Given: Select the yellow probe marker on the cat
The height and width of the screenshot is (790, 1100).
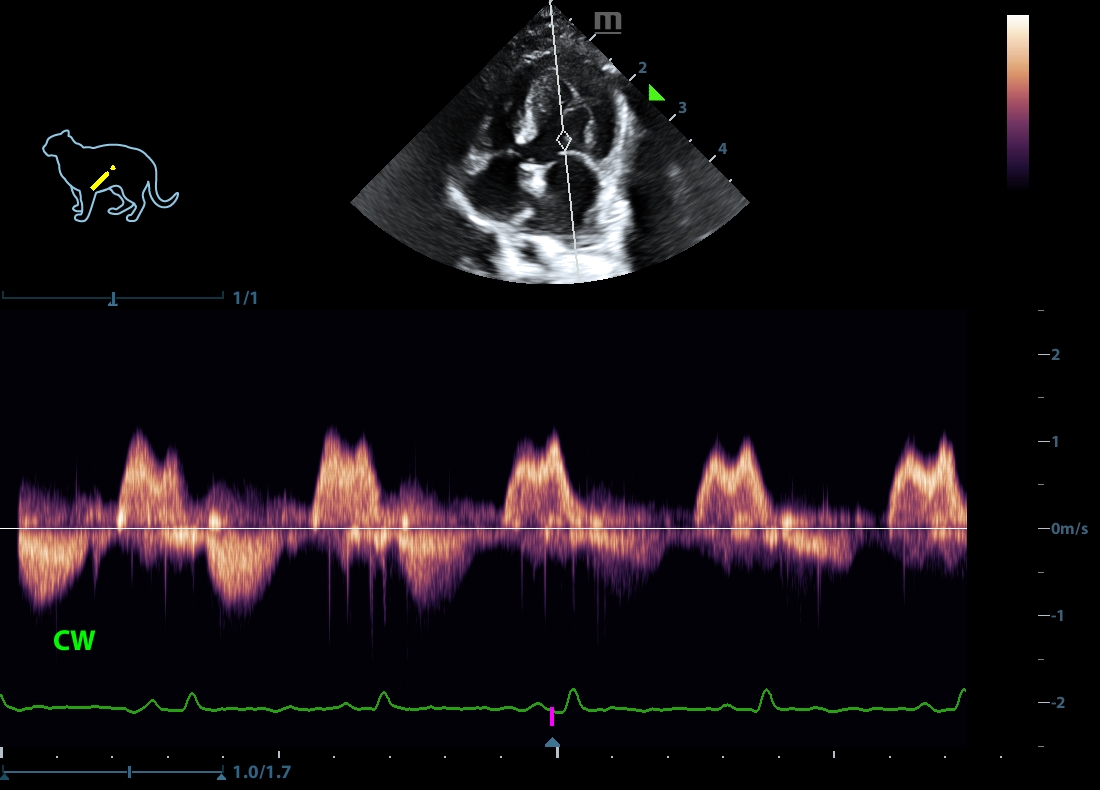Looking at the screenshot, I should pos(102,178).
